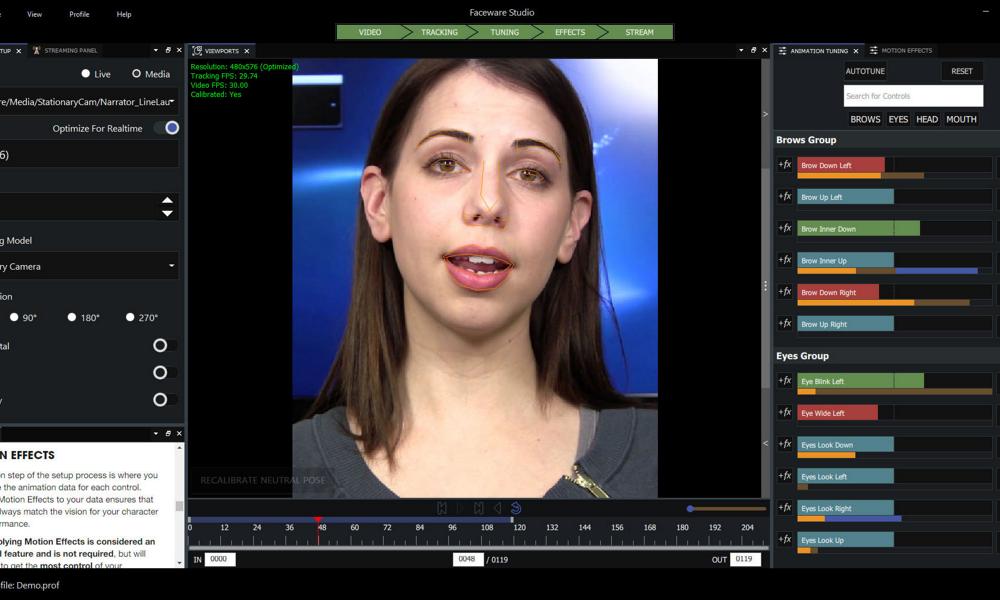
Task: Click the +fx icon for Eye Blink Left
Action: (x=785, y=381)
